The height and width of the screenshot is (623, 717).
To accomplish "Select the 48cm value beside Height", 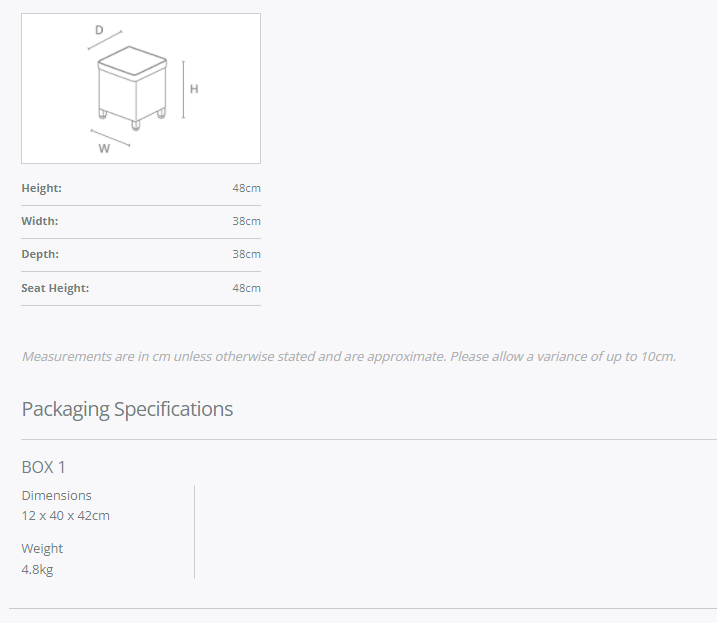I will 246,188.
